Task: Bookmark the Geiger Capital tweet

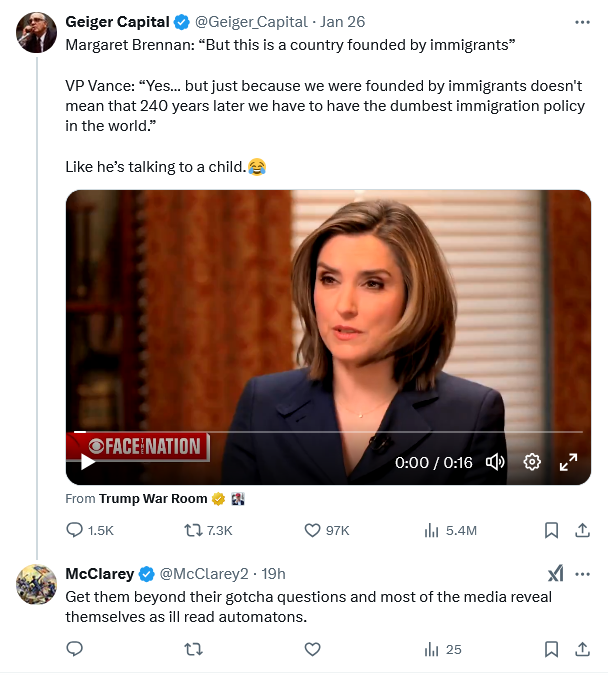Action: tap(551, 530)
